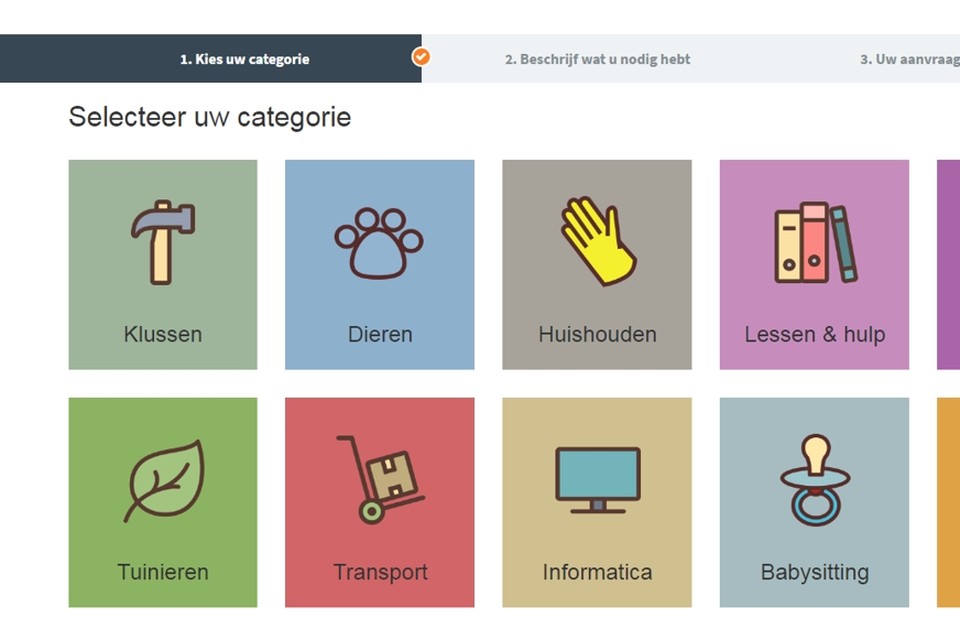Viewport: 960px width, 640px height.
Task: Open step 3 Uw aanvraag tab
Action: pos(910,59)
